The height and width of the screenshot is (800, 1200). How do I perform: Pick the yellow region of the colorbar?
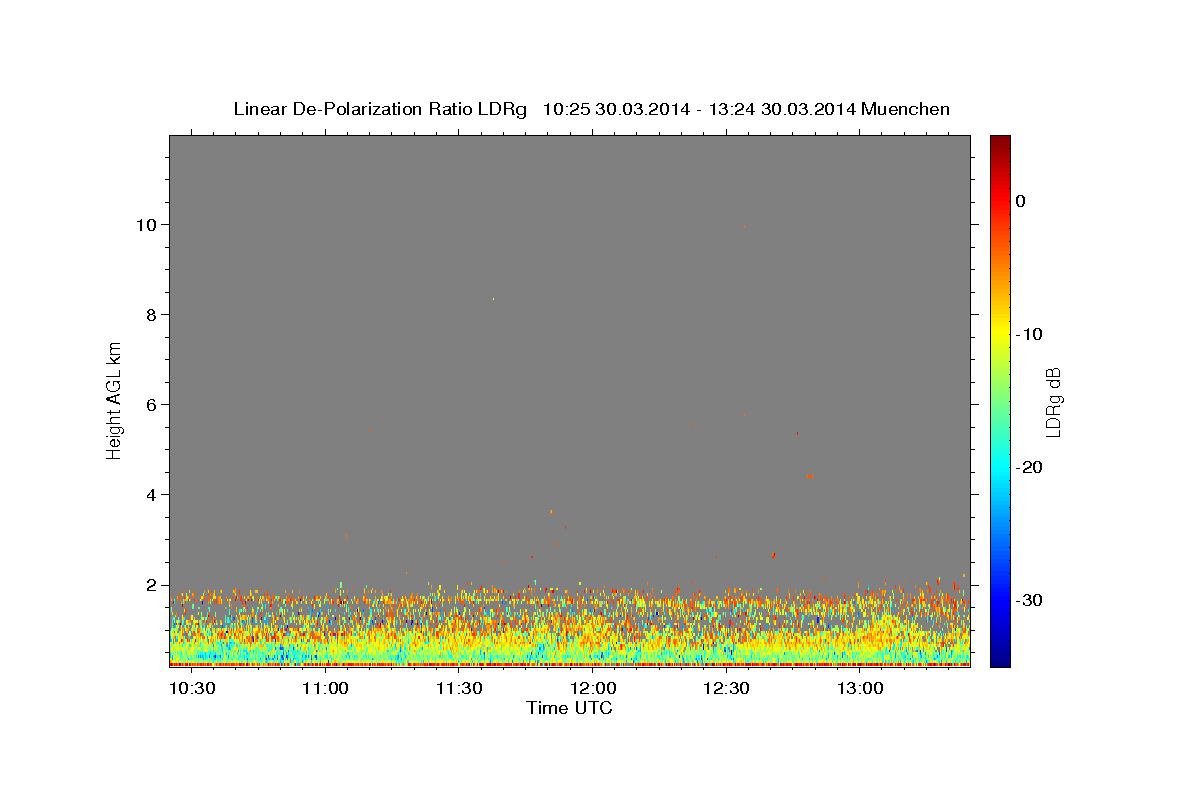tap(1000, 330)
